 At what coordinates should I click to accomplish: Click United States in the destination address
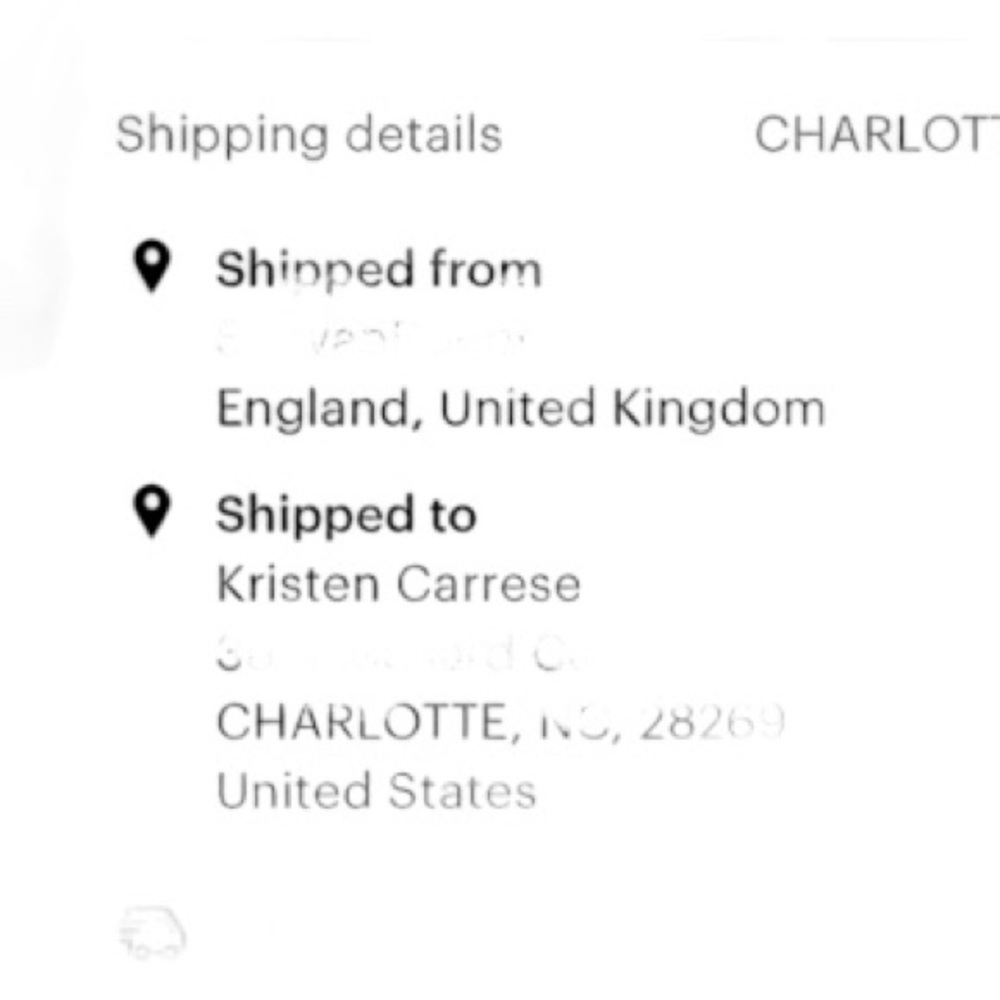tap(376, 792)
